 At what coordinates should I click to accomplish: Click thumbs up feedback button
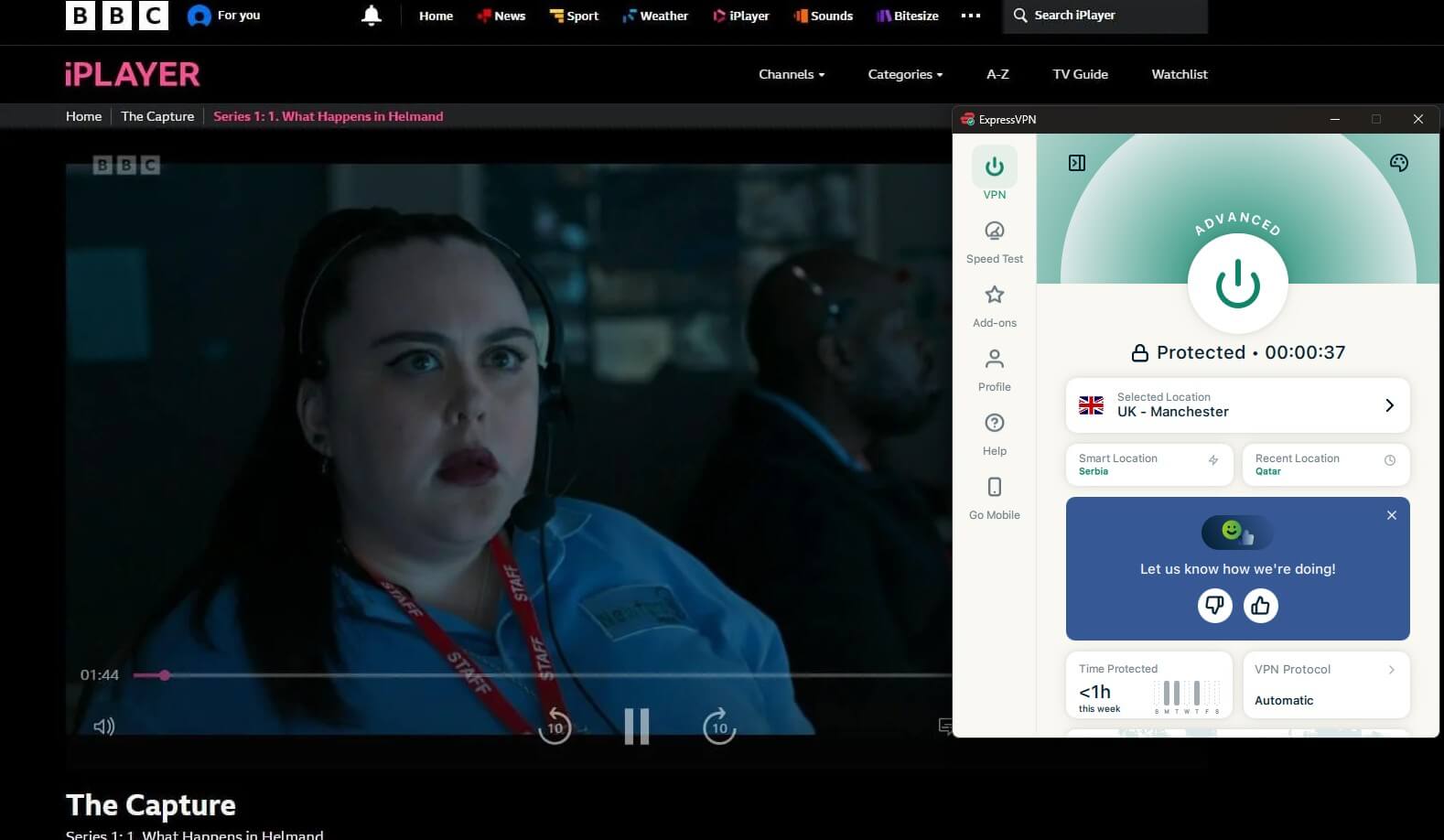(x=1261, y=606)
